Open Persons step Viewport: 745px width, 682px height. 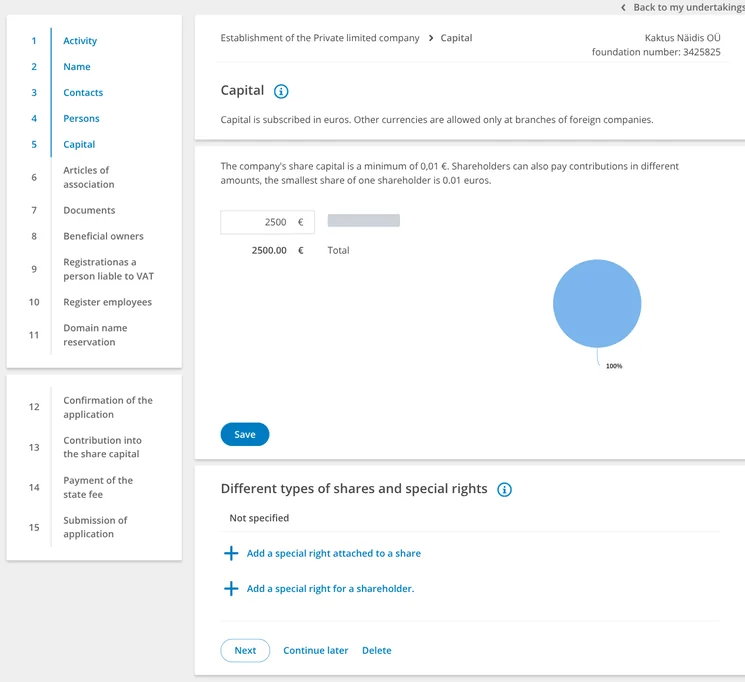click(x=81, y=118)
